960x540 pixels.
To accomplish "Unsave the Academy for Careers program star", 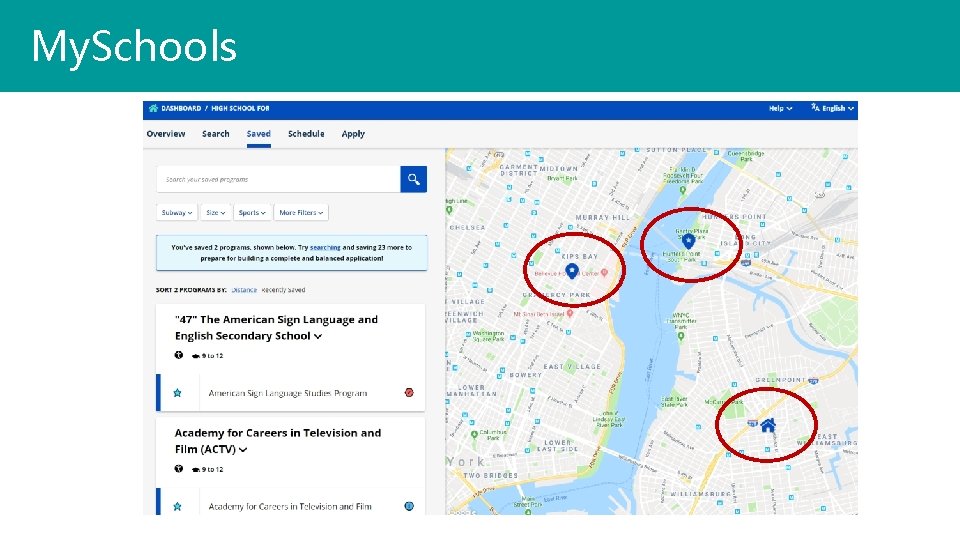I will (x=178, y=506).
